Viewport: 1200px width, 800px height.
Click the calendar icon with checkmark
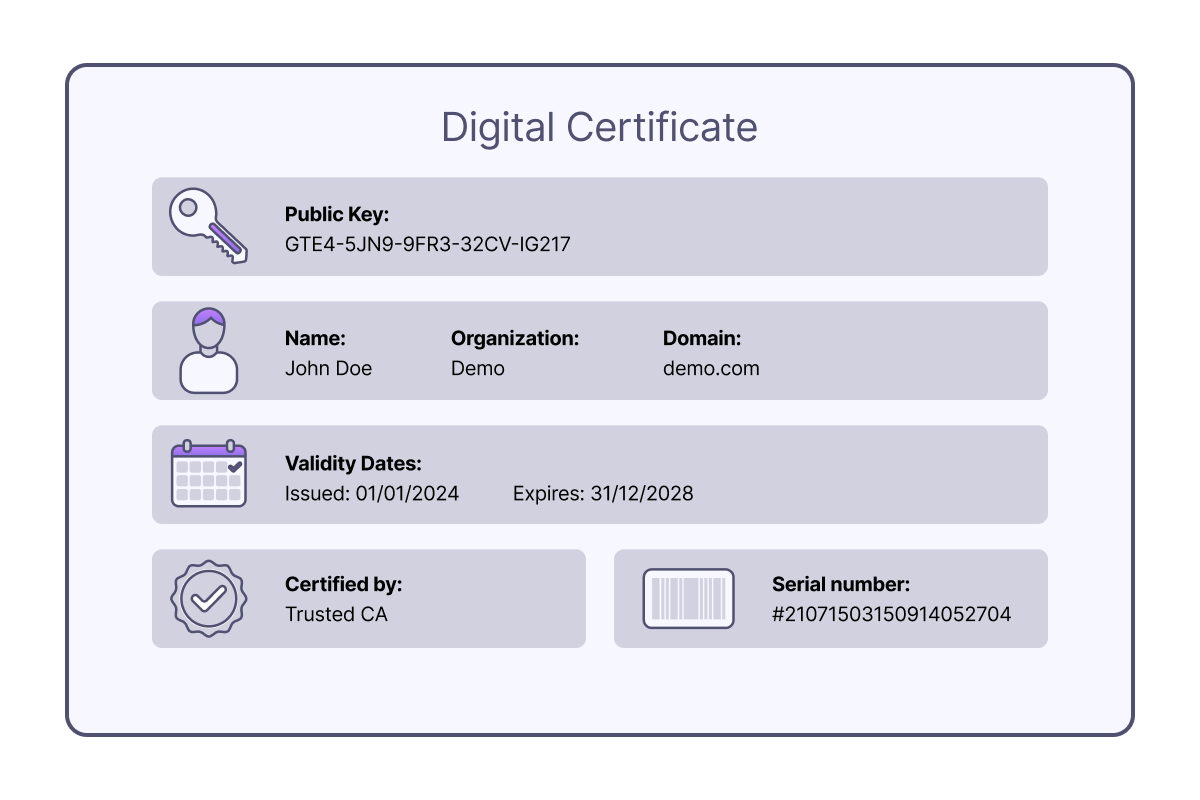[208, 473]
